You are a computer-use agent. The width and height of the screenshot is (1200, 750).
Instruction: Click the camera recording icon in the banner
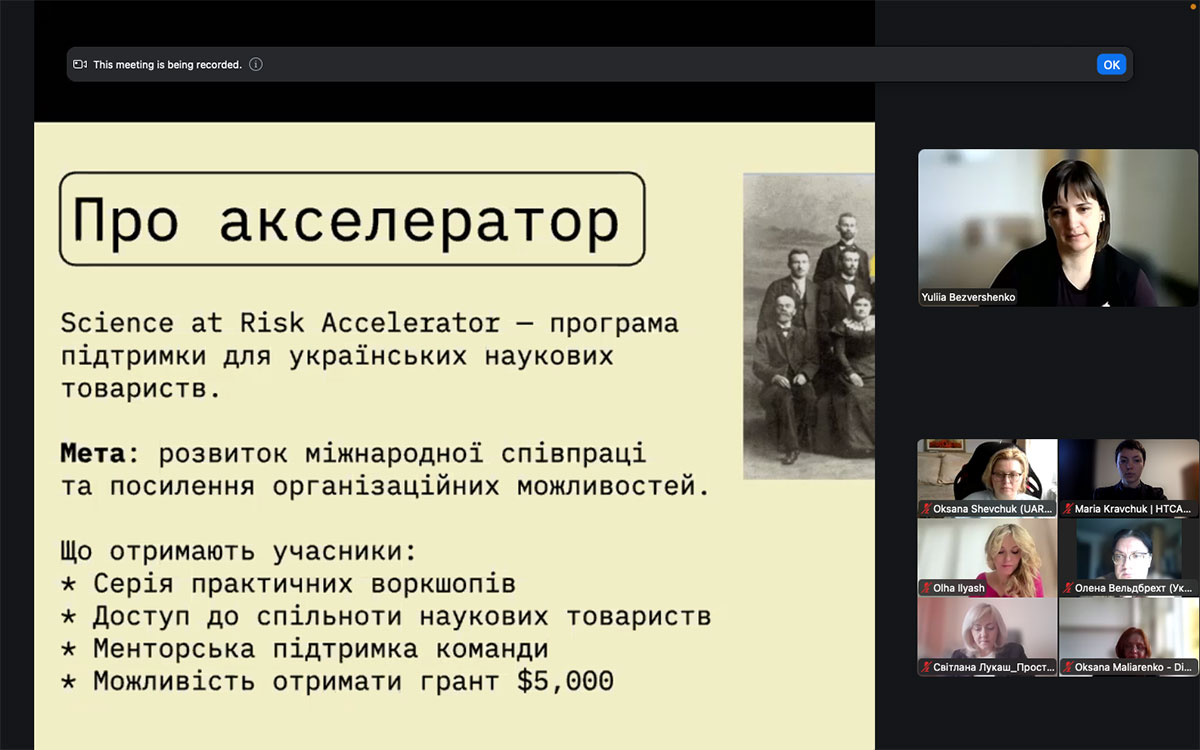pos(80,65)
